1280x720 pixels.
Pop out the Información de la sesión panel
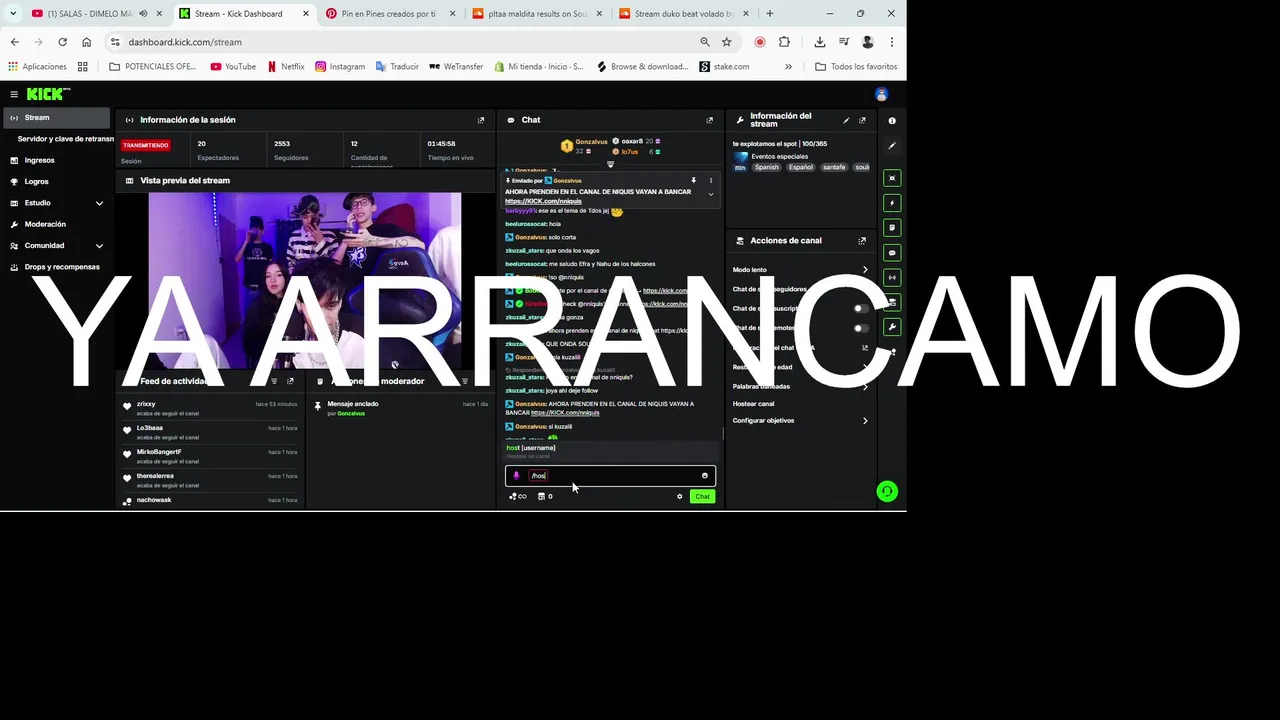point(481,120)
